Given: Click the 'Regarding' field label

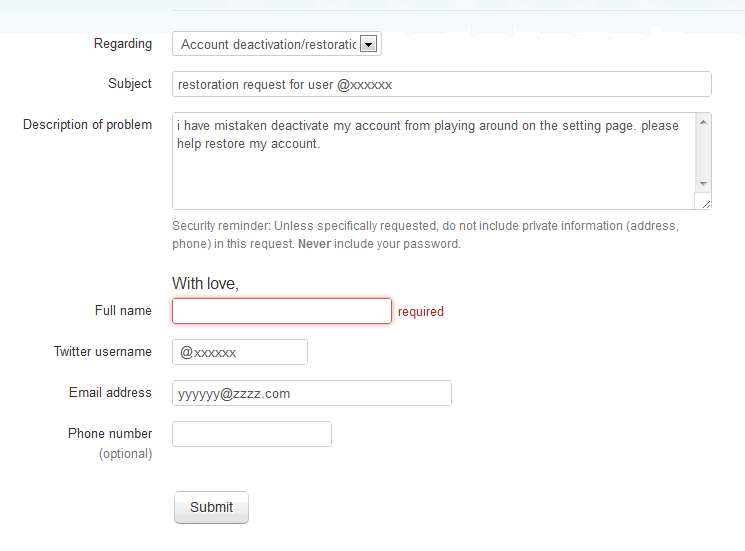Looking at the screenshot, I should point(123,43).
